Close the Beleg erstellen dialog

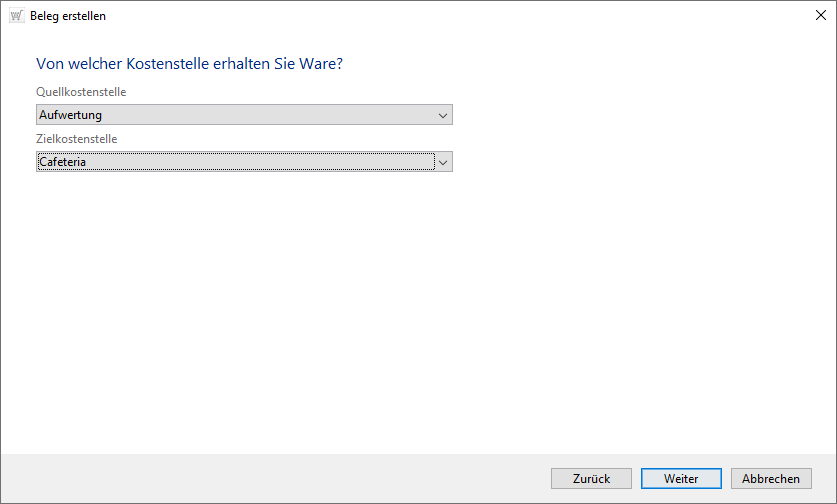[819, 16]
